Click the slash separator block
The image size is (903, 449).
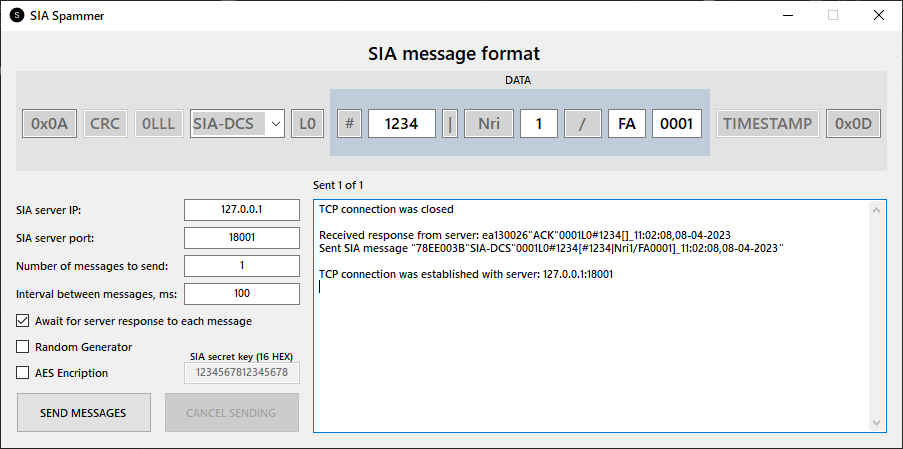[583, 124]
